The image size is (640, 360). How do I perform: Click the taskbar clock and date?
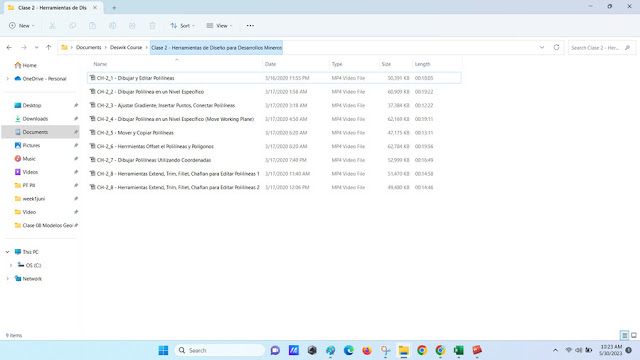click(x=611, y=350)
